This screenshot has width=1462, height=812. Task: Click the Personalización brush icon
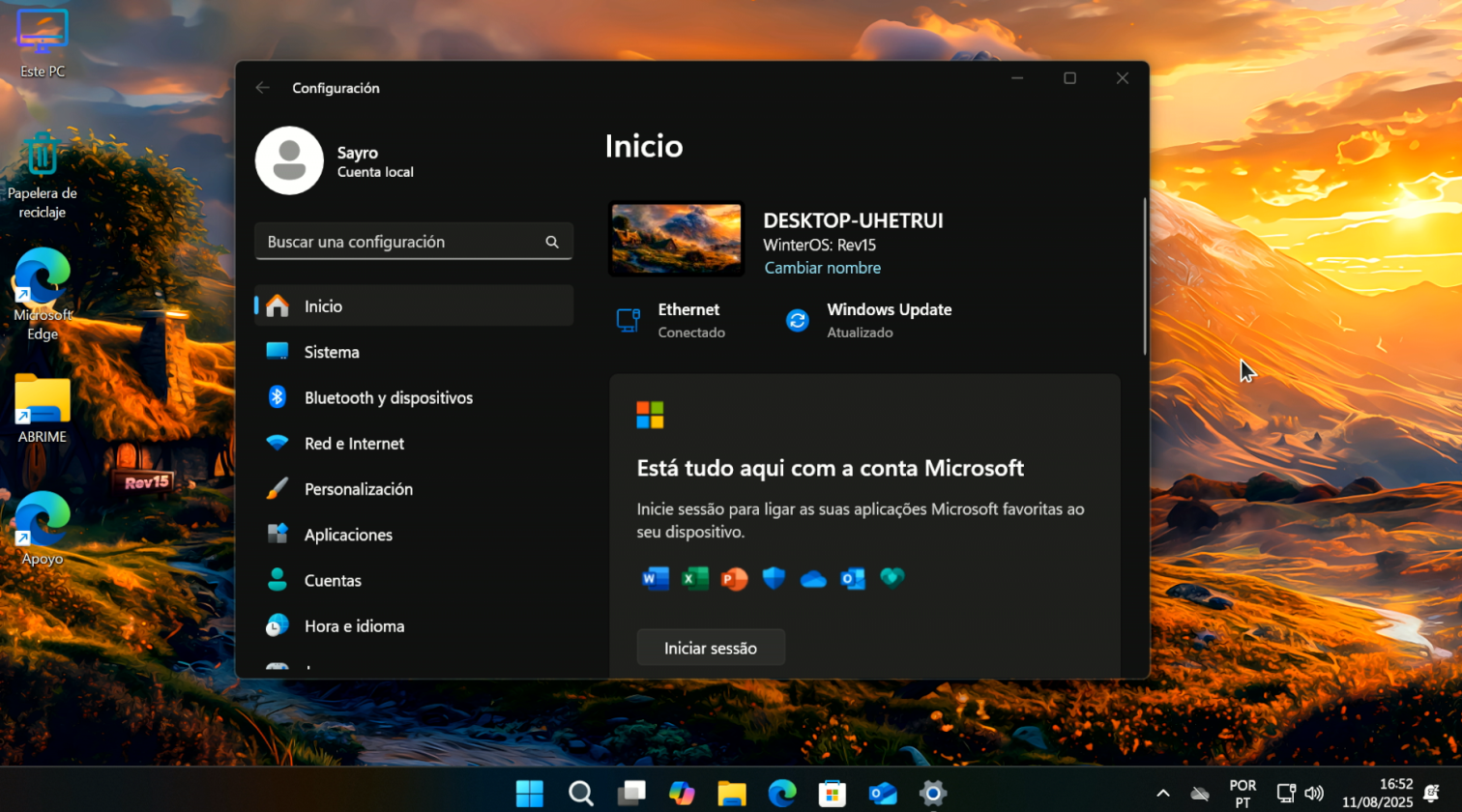coord(278,488)
